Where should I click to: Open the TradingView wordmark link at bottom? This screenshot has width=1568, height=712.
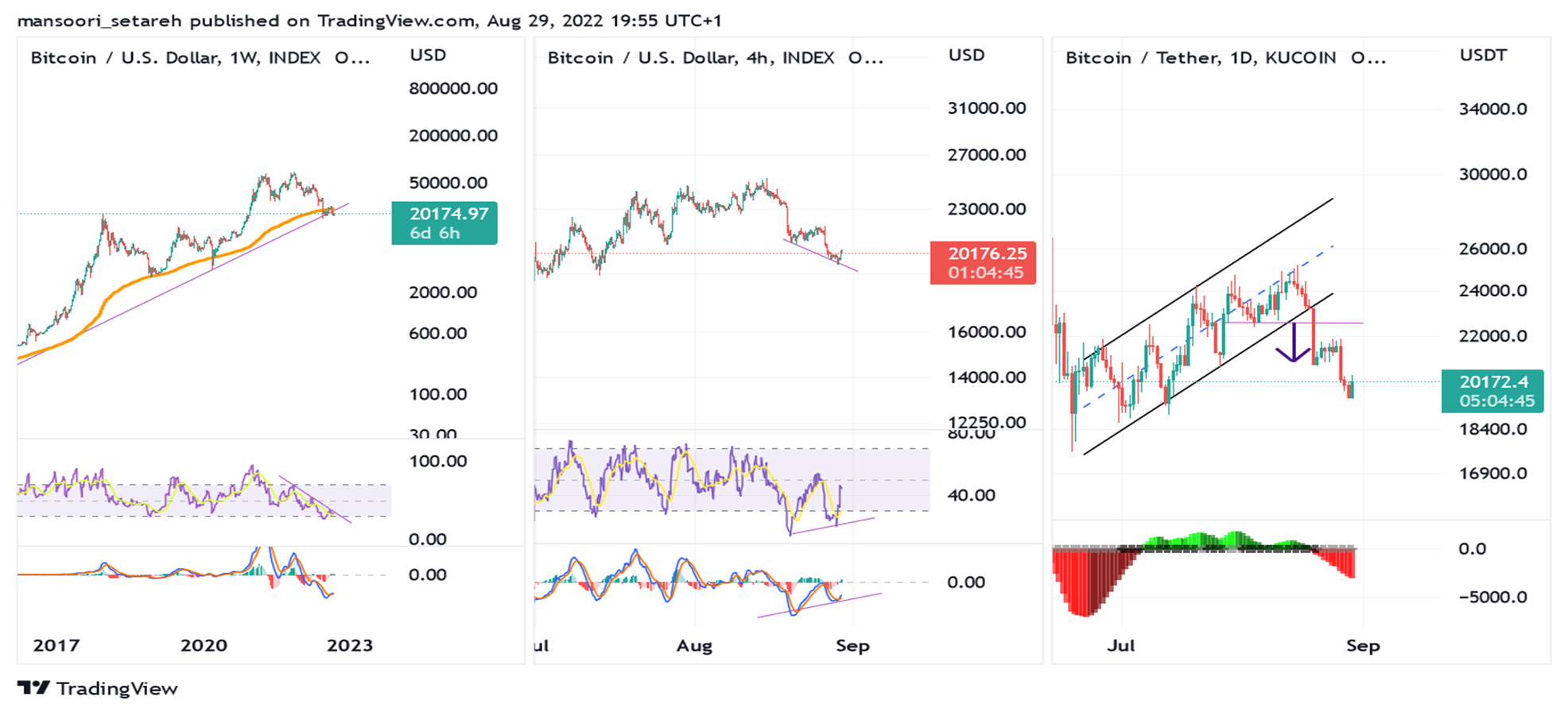(x=117, y=688)
